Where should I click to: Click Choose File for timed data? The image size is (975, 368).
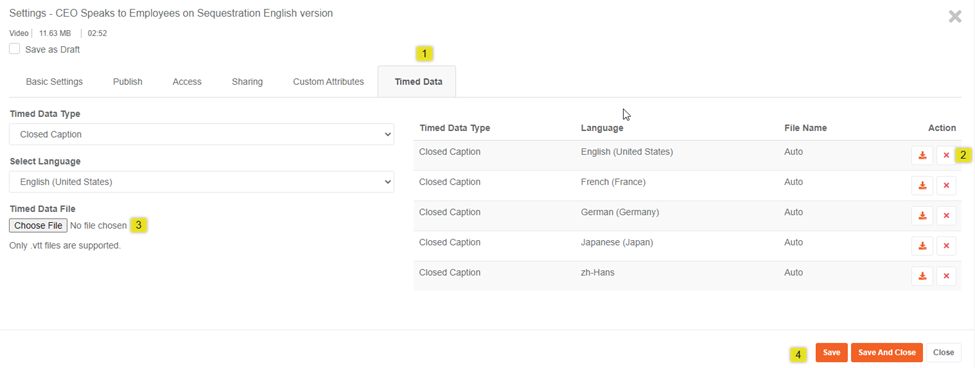pyautogui.click(x=39, y=225)
